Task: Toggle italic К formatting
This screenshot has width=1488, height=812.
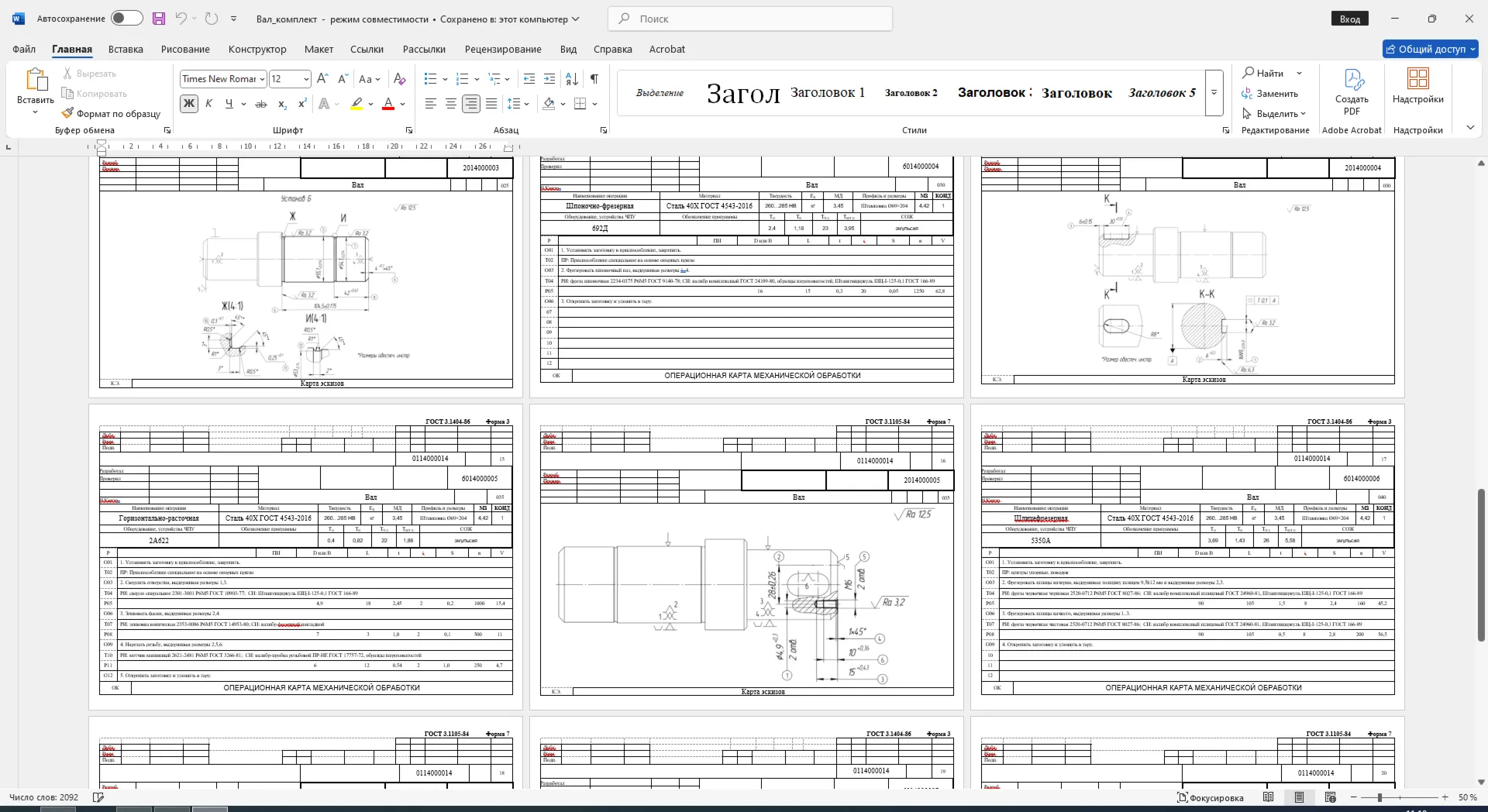Action: pyautogui.click(x=208, y=104)
